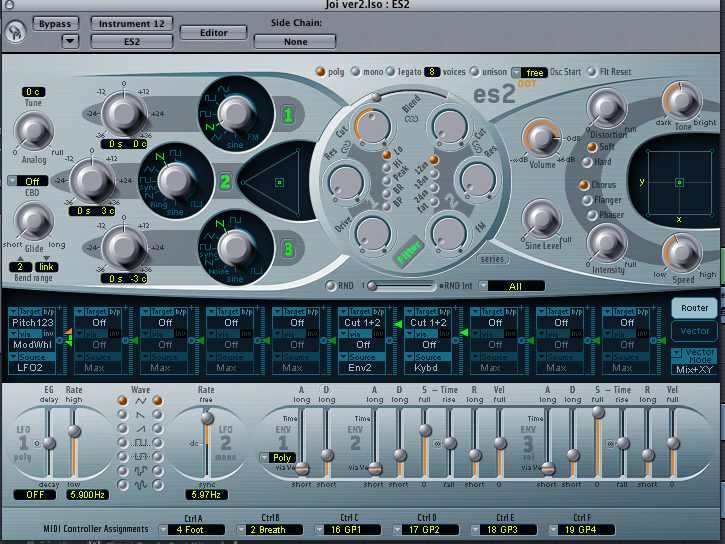
Task: Open Osc Start free dropdown
Action: (x=529, y=73)
